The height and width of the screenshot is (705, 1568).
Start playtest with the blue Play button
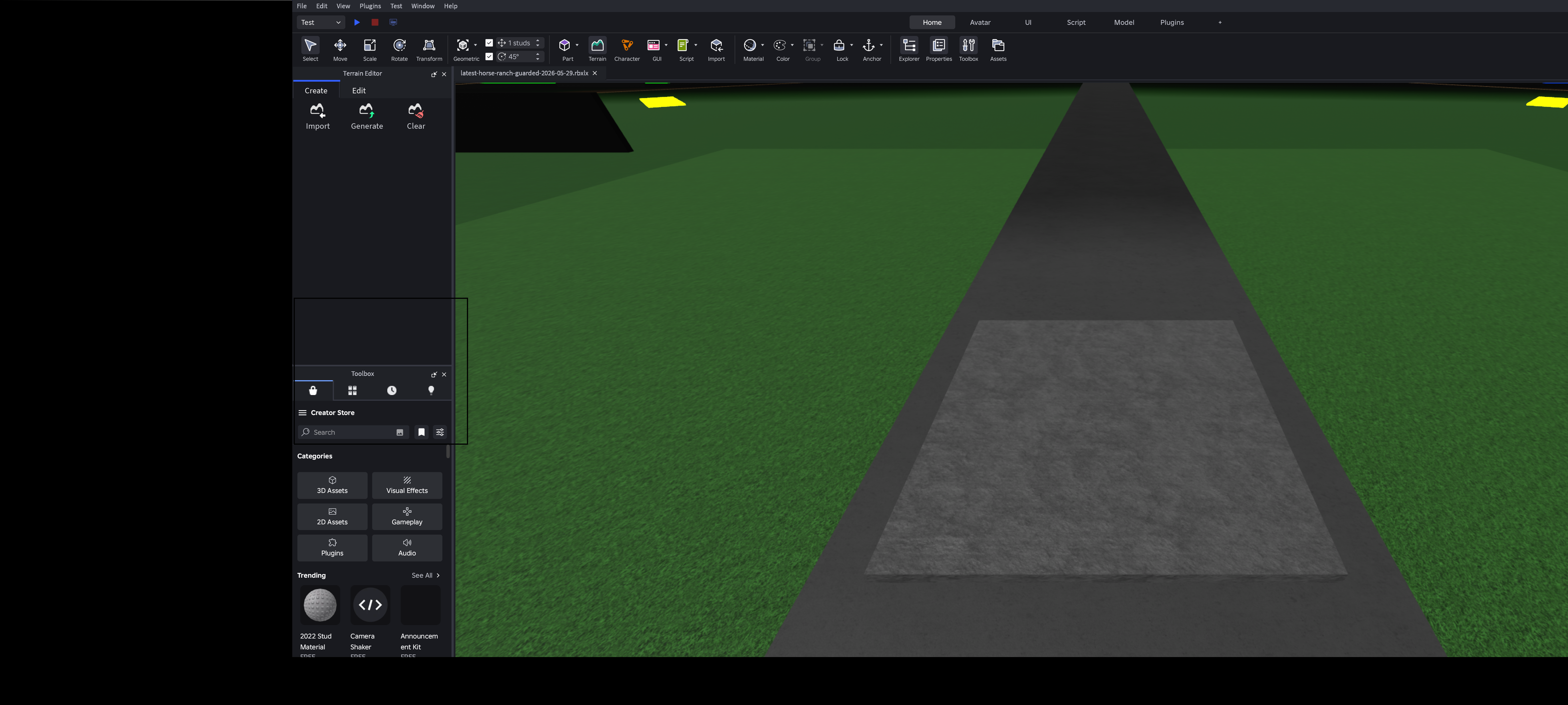[357, 23]
